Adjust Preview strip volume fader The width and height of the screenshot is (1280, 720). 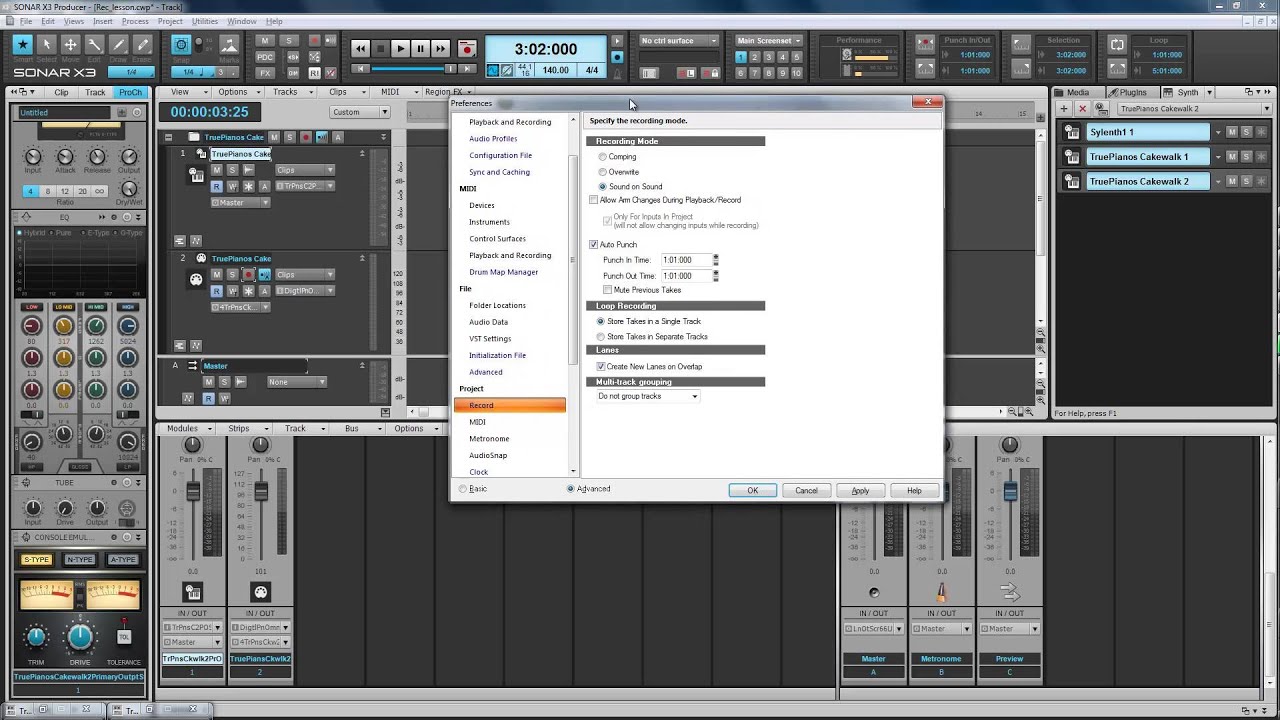1010,492
